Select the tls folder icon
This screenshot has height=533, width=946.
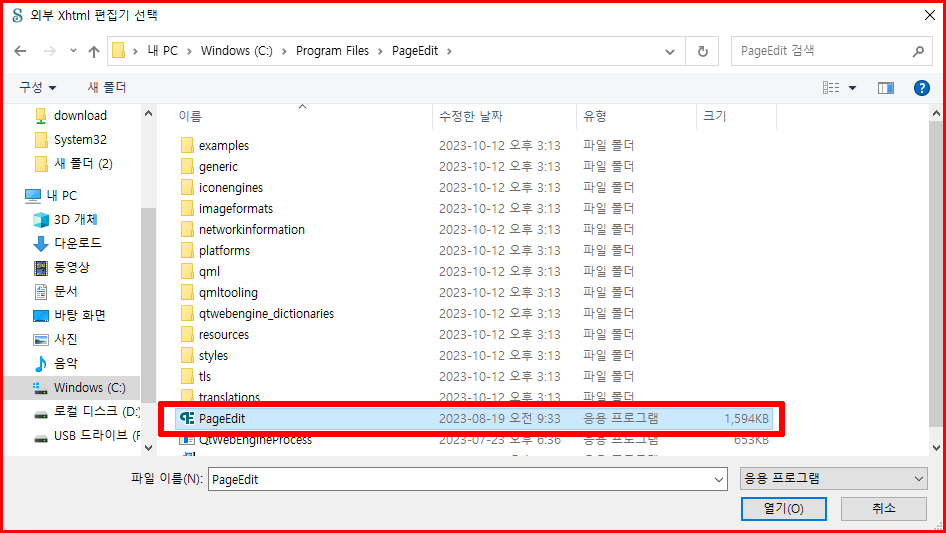(187, 377)
